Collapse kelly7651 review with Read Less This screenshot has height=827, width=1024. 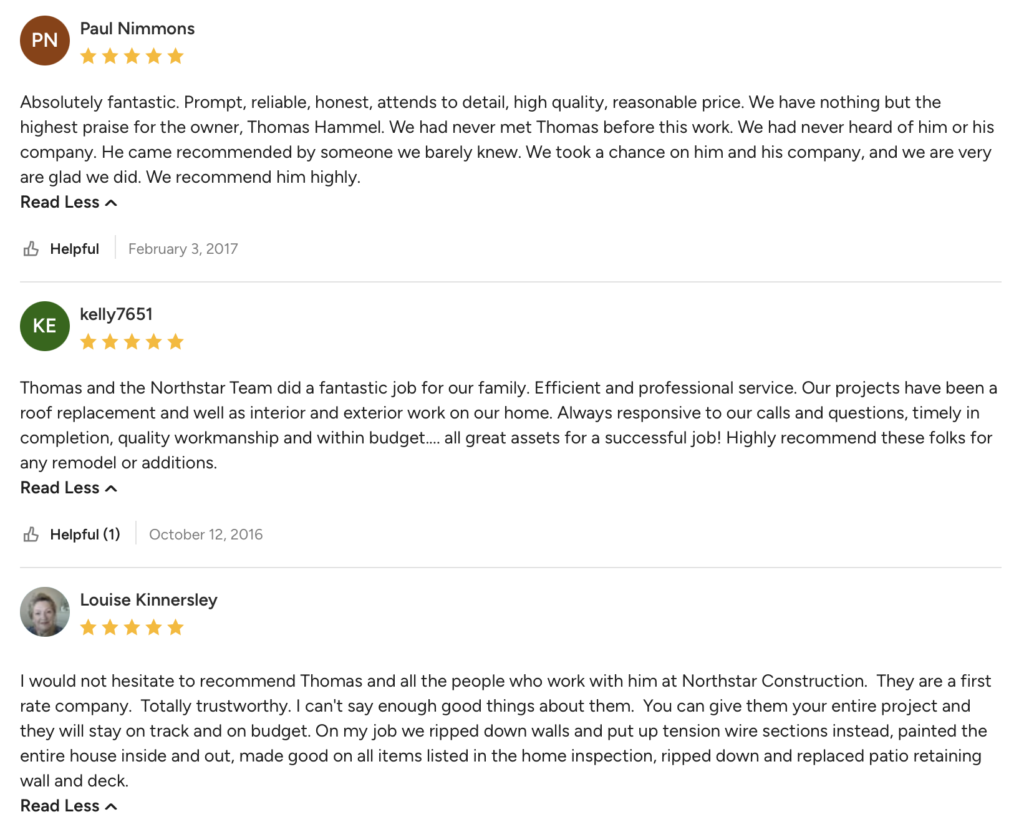[69, 488]
